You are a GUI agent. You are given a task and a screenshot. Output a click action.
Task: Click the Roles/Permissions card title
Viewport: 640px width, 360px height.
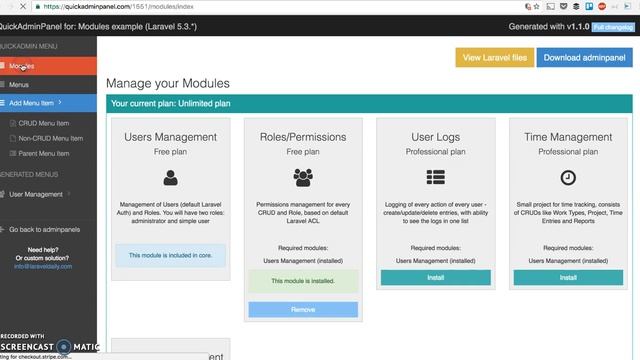303,137
